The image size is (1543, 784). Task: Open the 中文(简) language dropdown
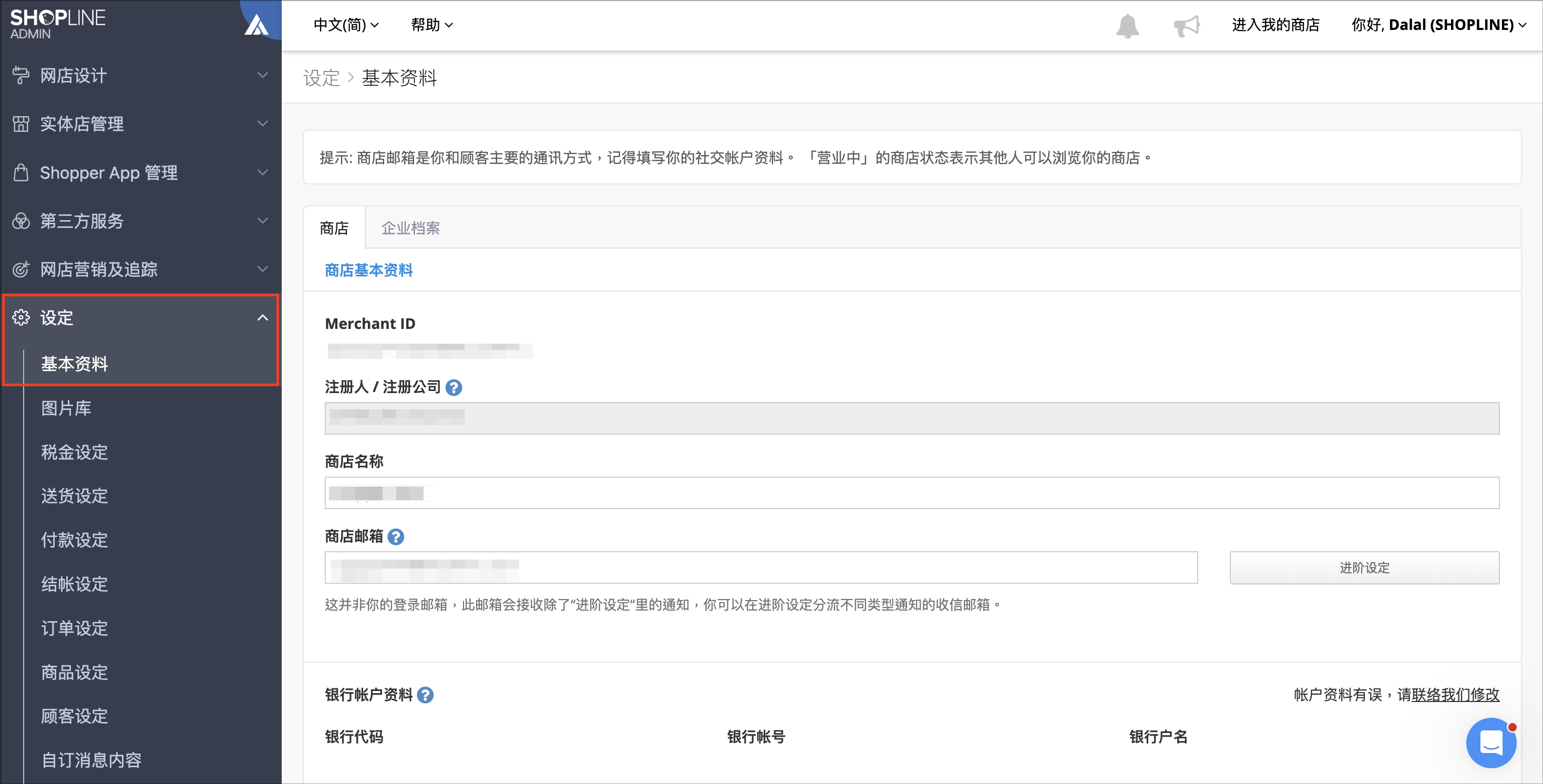pos(346,25)
